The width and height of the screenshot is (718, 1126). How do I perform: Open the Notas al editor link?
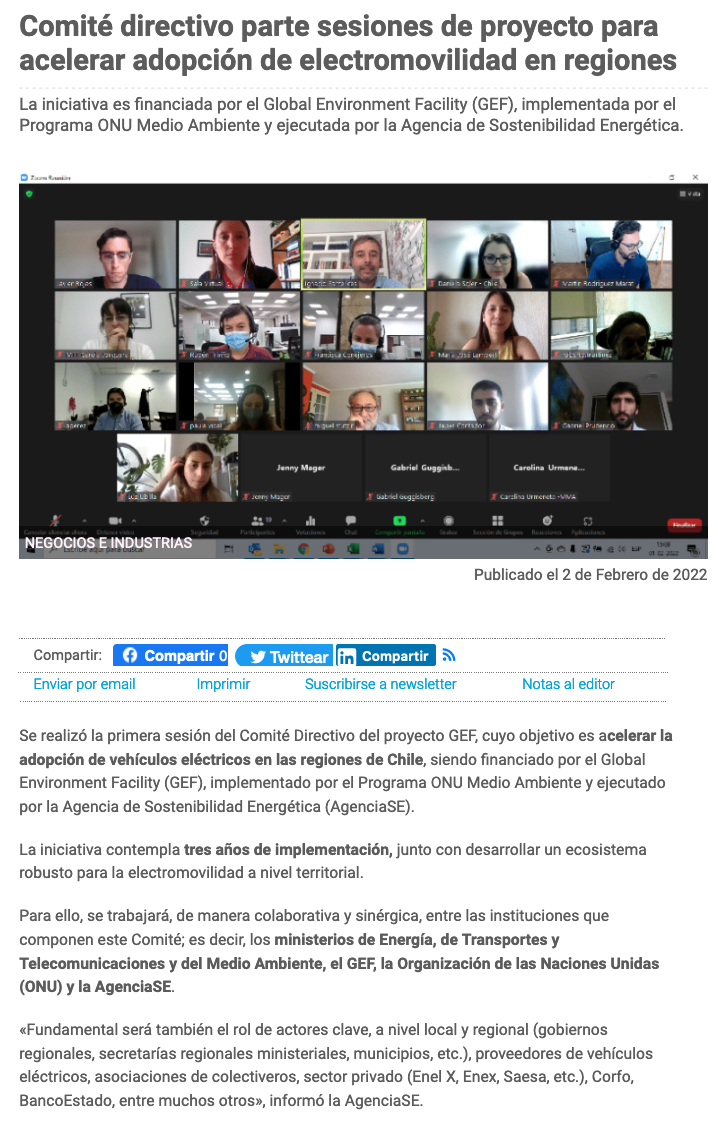coord(568,684)
